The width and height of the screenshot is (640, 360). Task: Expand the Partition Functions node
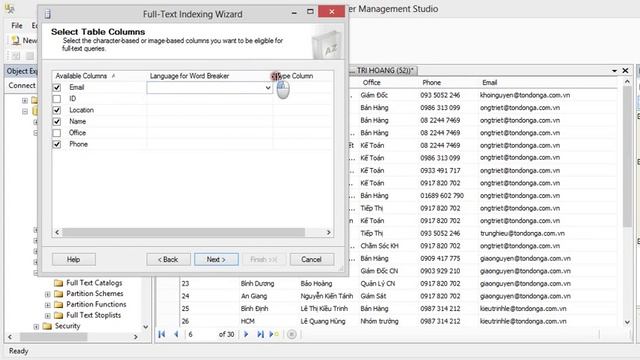[x=47, y=305]
